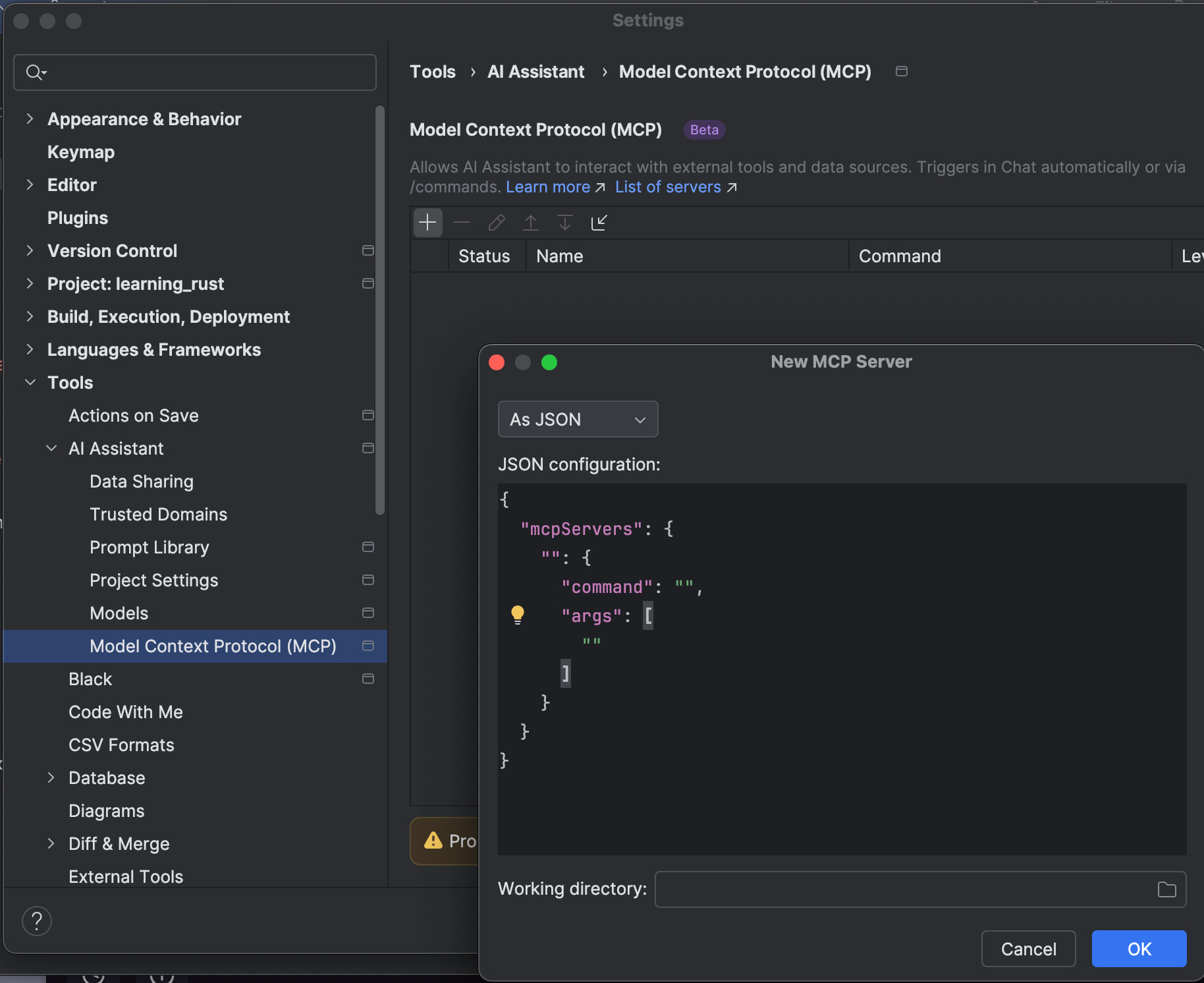Select Keymap in settings tree

[x=81, y=152]
